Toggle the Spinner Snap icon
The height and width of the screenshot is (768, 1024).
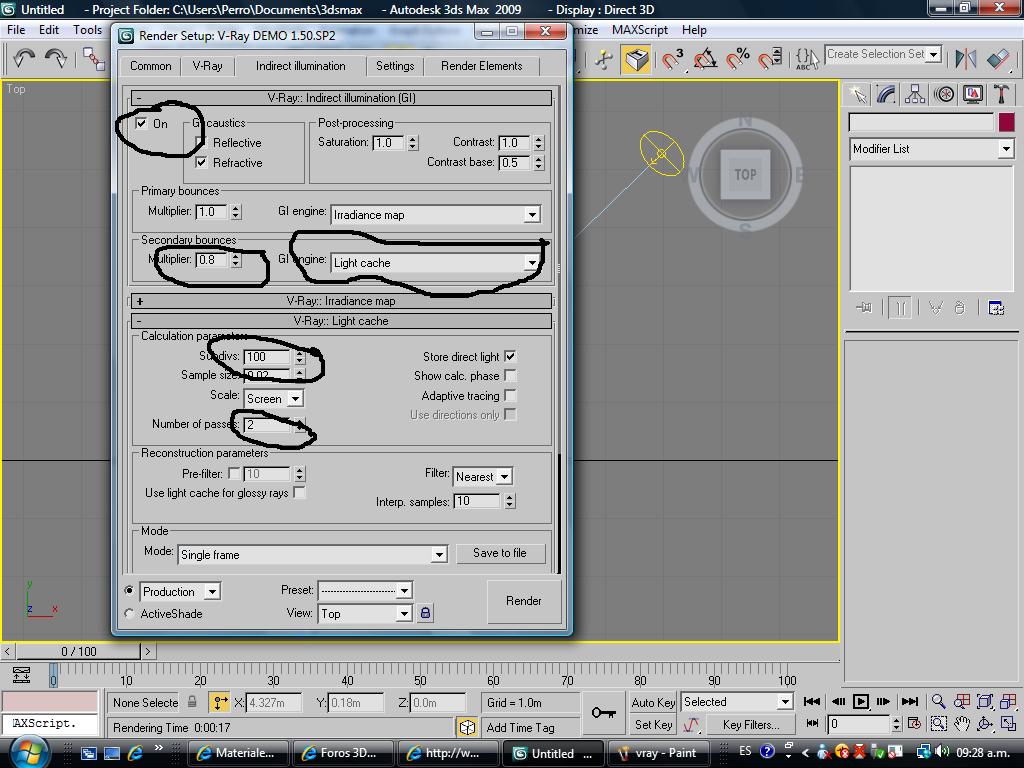click(x=770, y=59)
